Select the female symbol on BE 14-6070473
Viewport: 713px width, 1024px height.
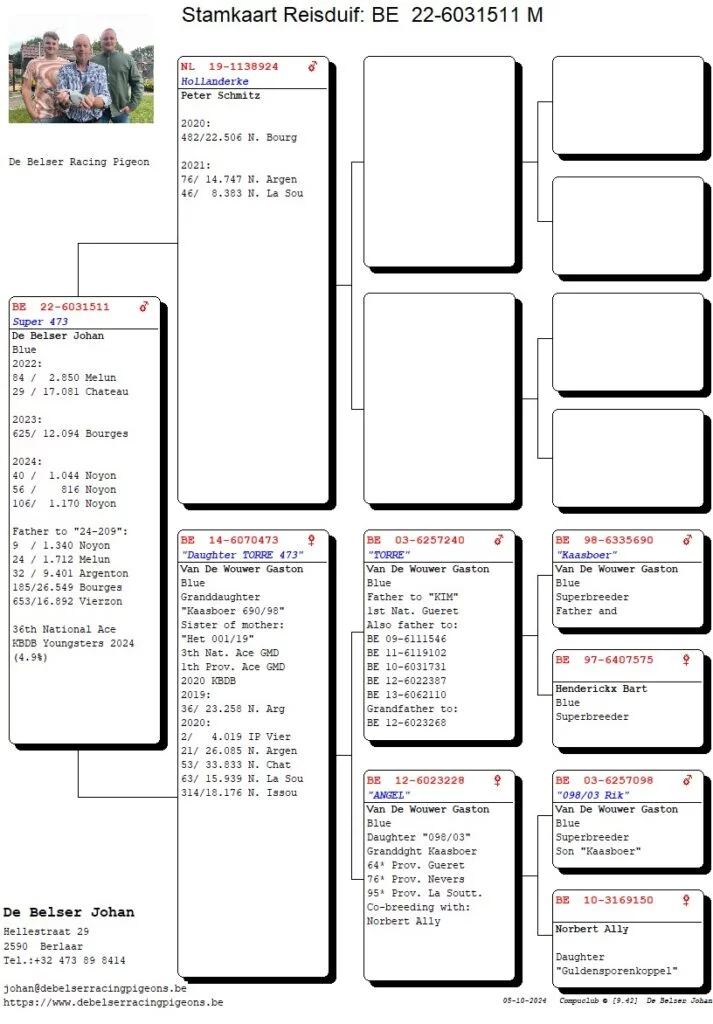point(311,540)
